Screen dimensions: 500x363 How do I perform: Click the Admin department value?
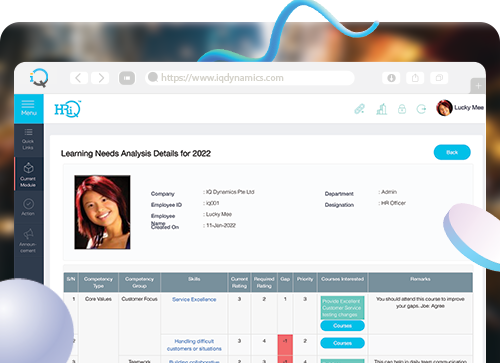(x=389, y=192)
